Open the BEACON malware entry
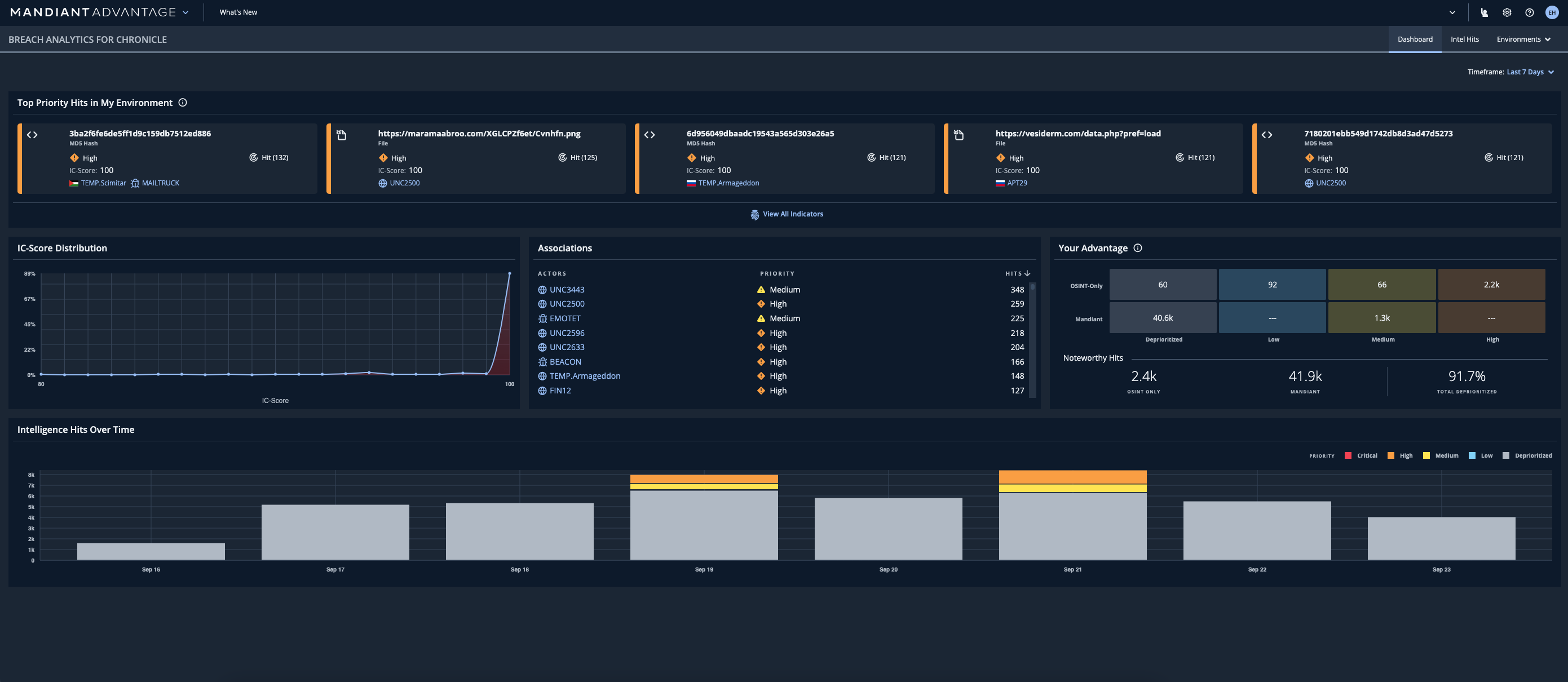 (x=565, y=361)
